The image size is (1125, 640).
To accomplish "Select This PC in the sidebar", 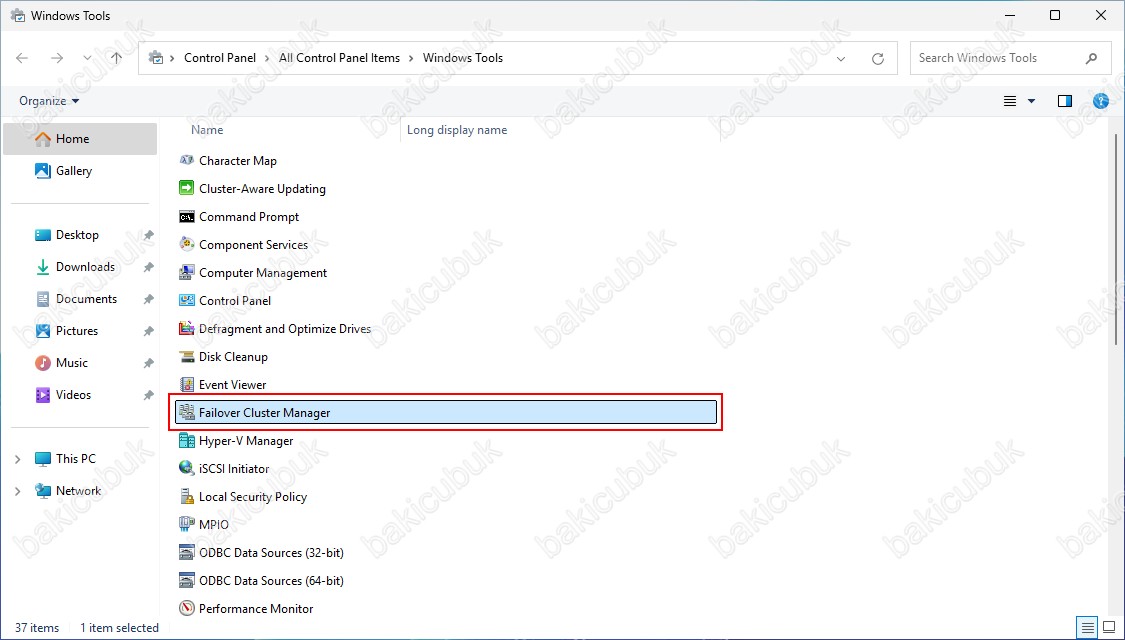I will pos(75,458).
